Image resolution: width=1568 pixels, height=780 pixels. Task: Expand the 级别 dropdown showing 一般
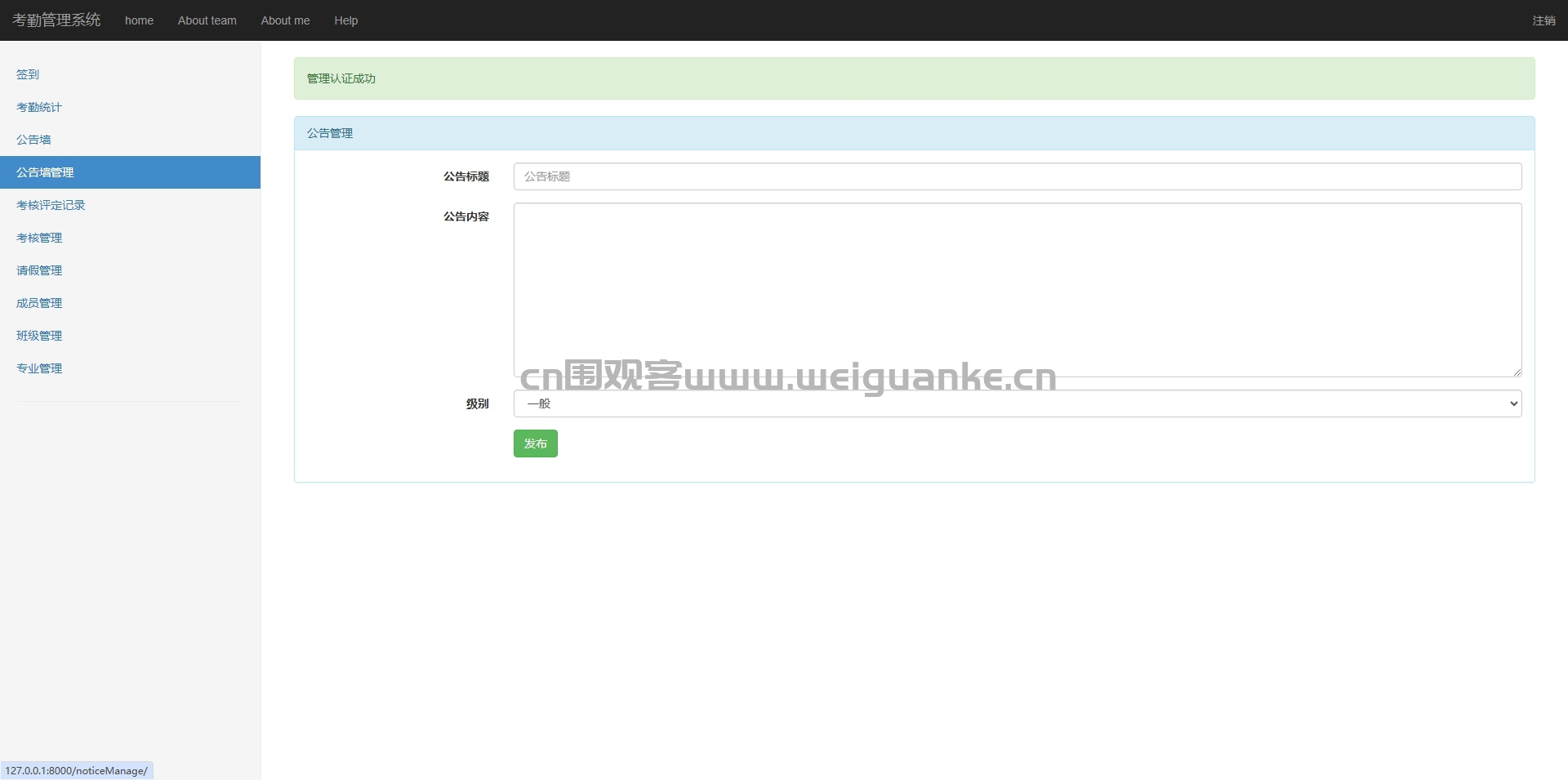[x=1018, y=403]
